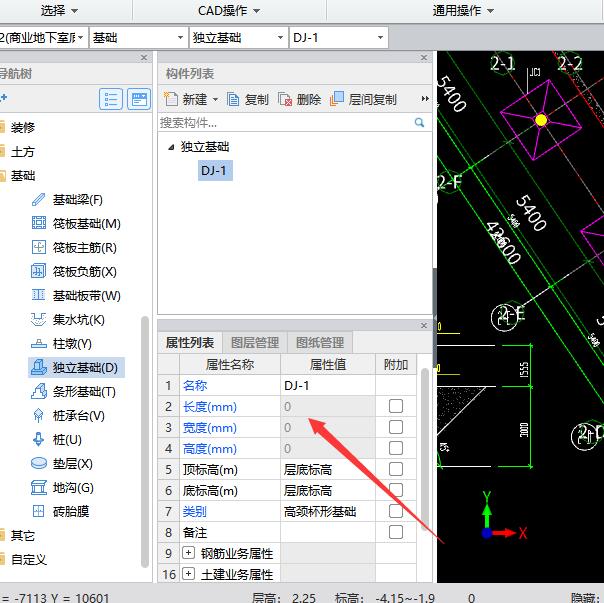This screenshot has height=603, width=604.
Task: Show more toolbar items via double-arrow overflow
Action: click(x=425, y=99)
